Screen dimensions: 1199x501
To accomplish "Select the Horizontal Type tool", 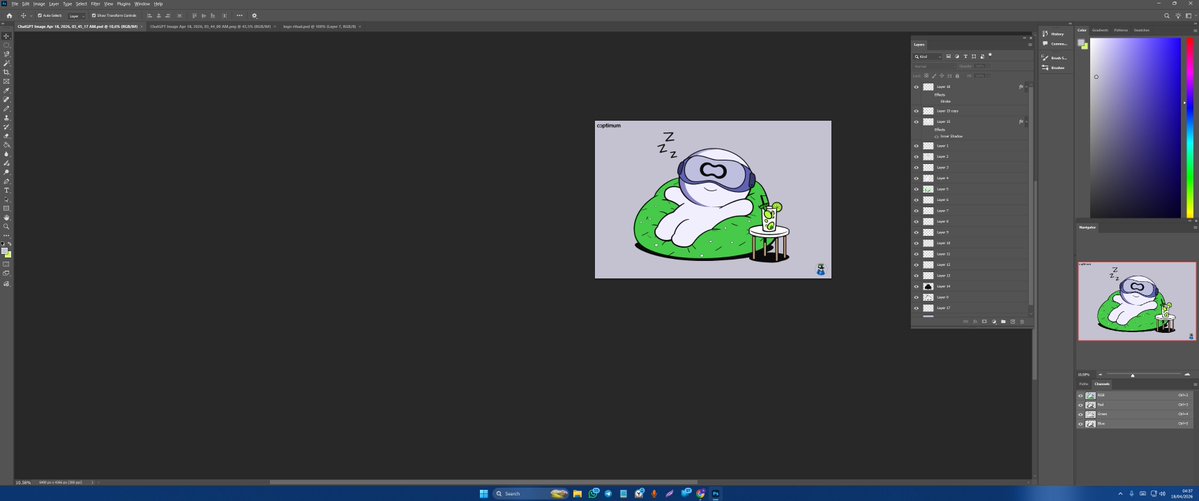I will [7, 190].
